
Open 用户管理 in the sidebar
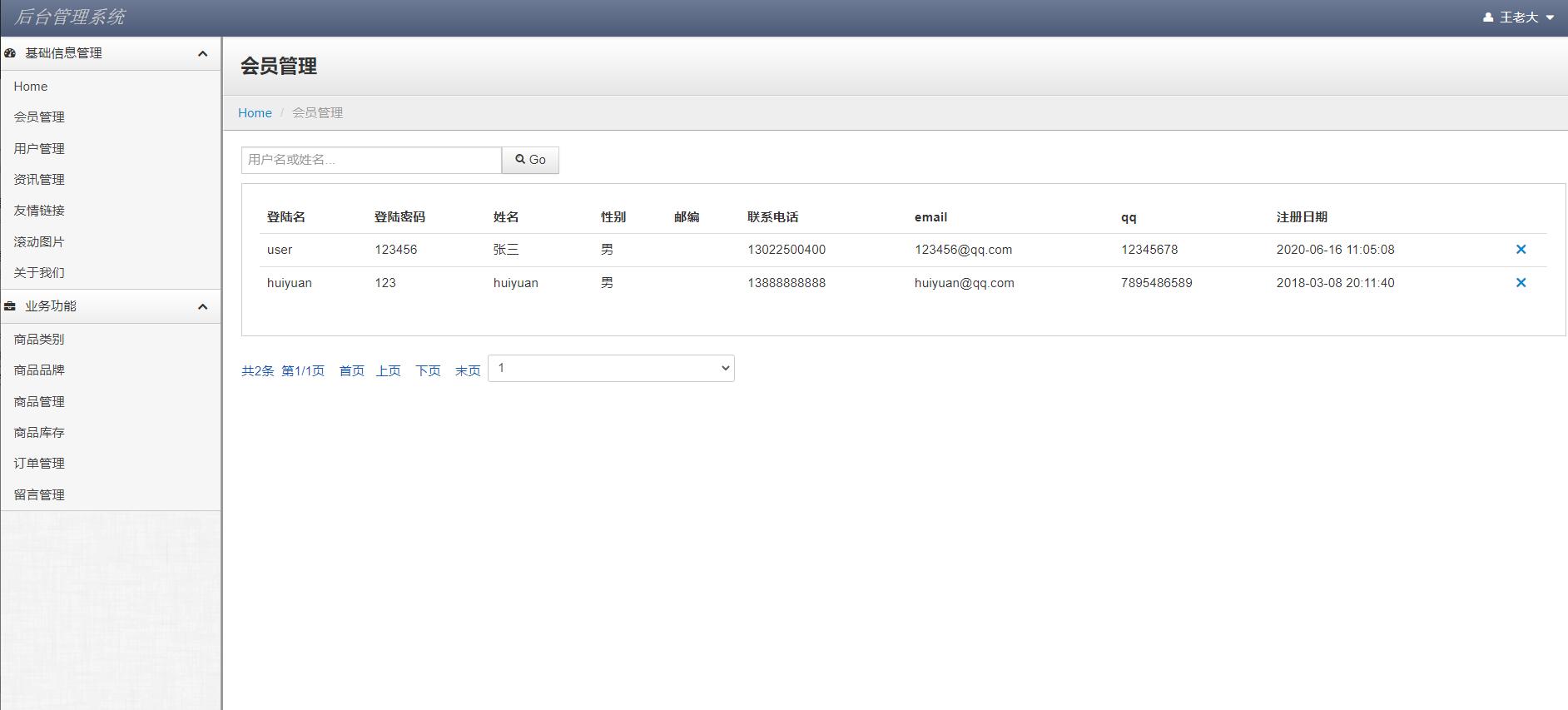pyautogui.click(x=39, y=149)
